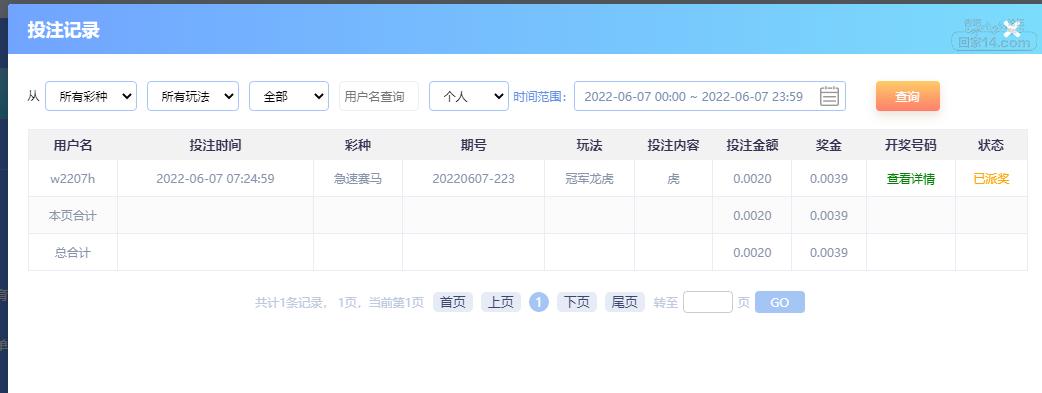Jump to 尾页 last page
Viewport: 1042px width, 393px height.
click(625, 303)
